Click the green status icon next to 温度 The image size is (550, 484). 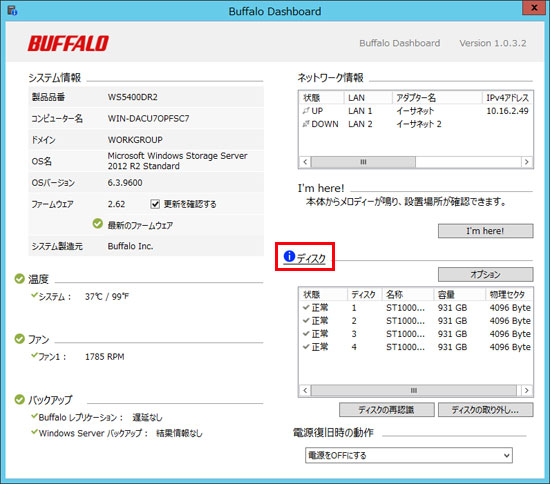20,279
